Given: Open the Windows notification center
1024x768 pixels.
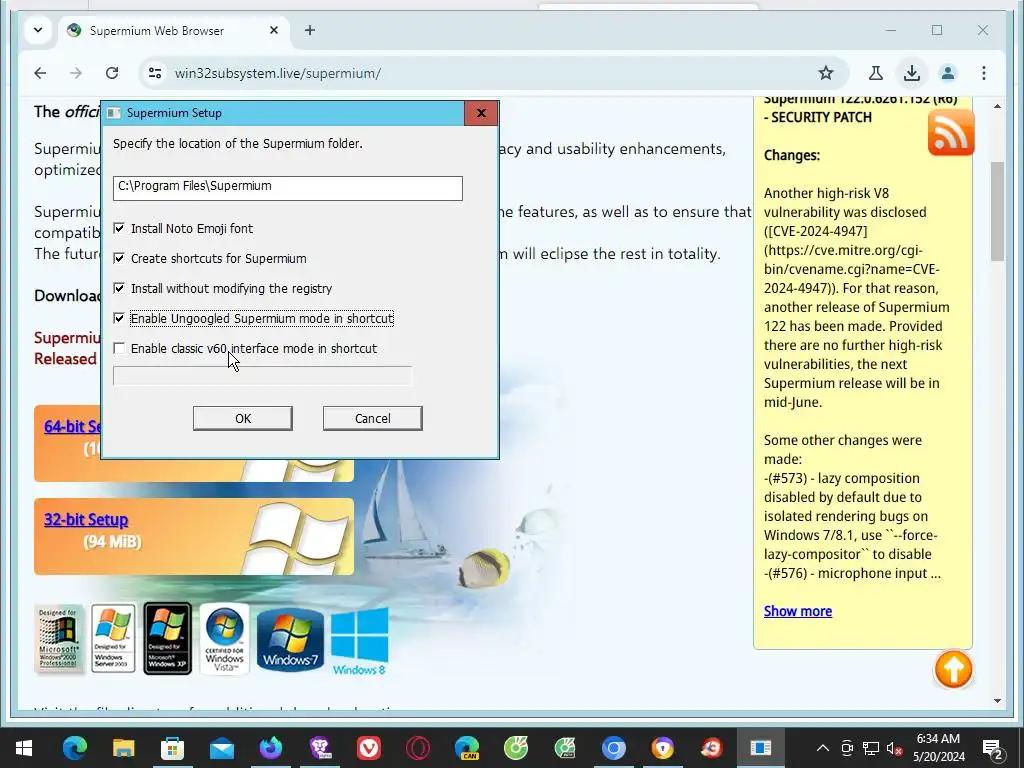Looking at the screenshot, I should pos(992,748).
